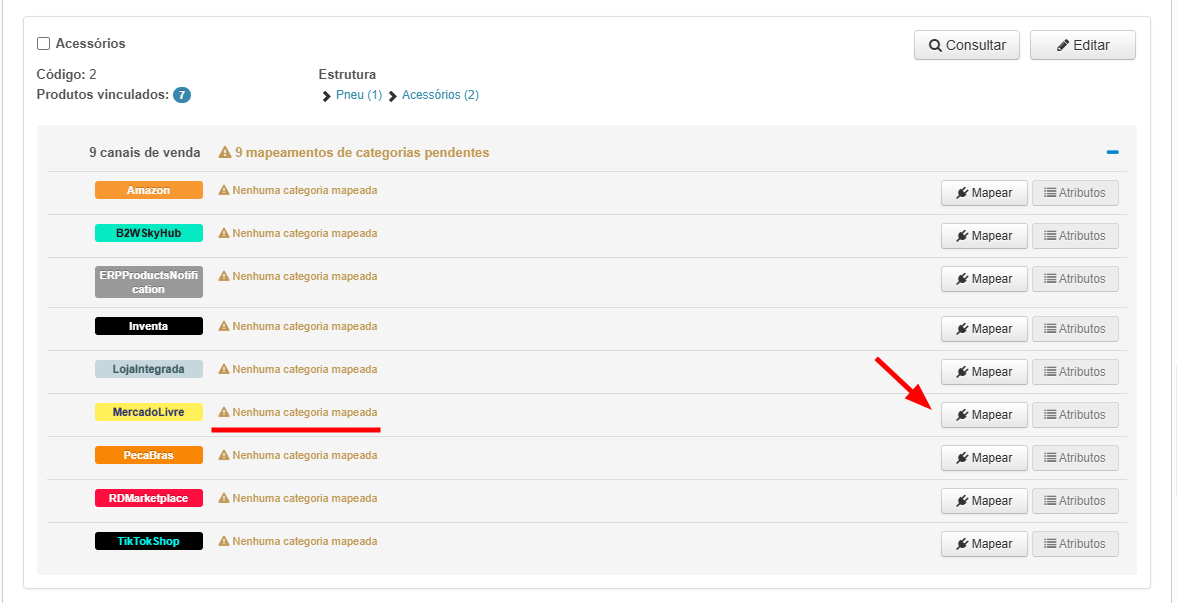
Task: Click the '9 canais de venda' label
Action: tap(145, 152)
